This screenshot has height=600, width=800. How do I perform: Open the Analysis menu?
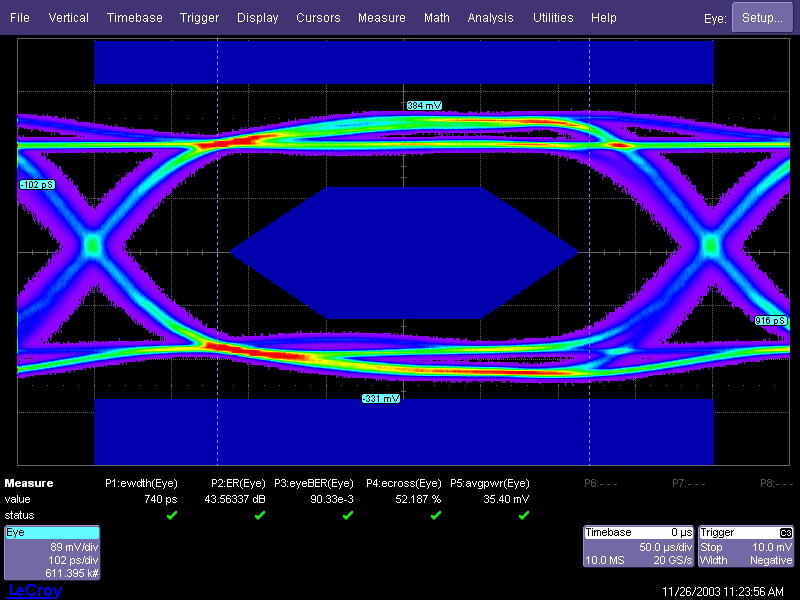pyautogui.click(x=490, y=18)
